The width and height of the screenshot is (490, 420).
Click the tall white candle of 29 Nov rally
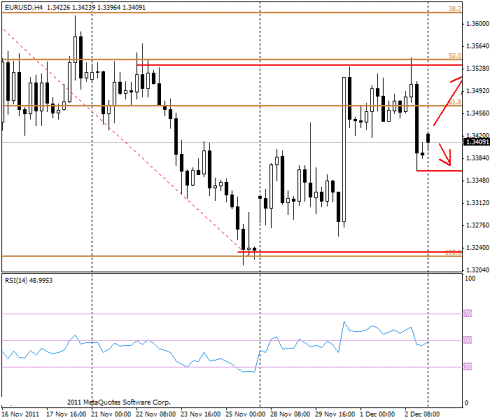(344, 149)
